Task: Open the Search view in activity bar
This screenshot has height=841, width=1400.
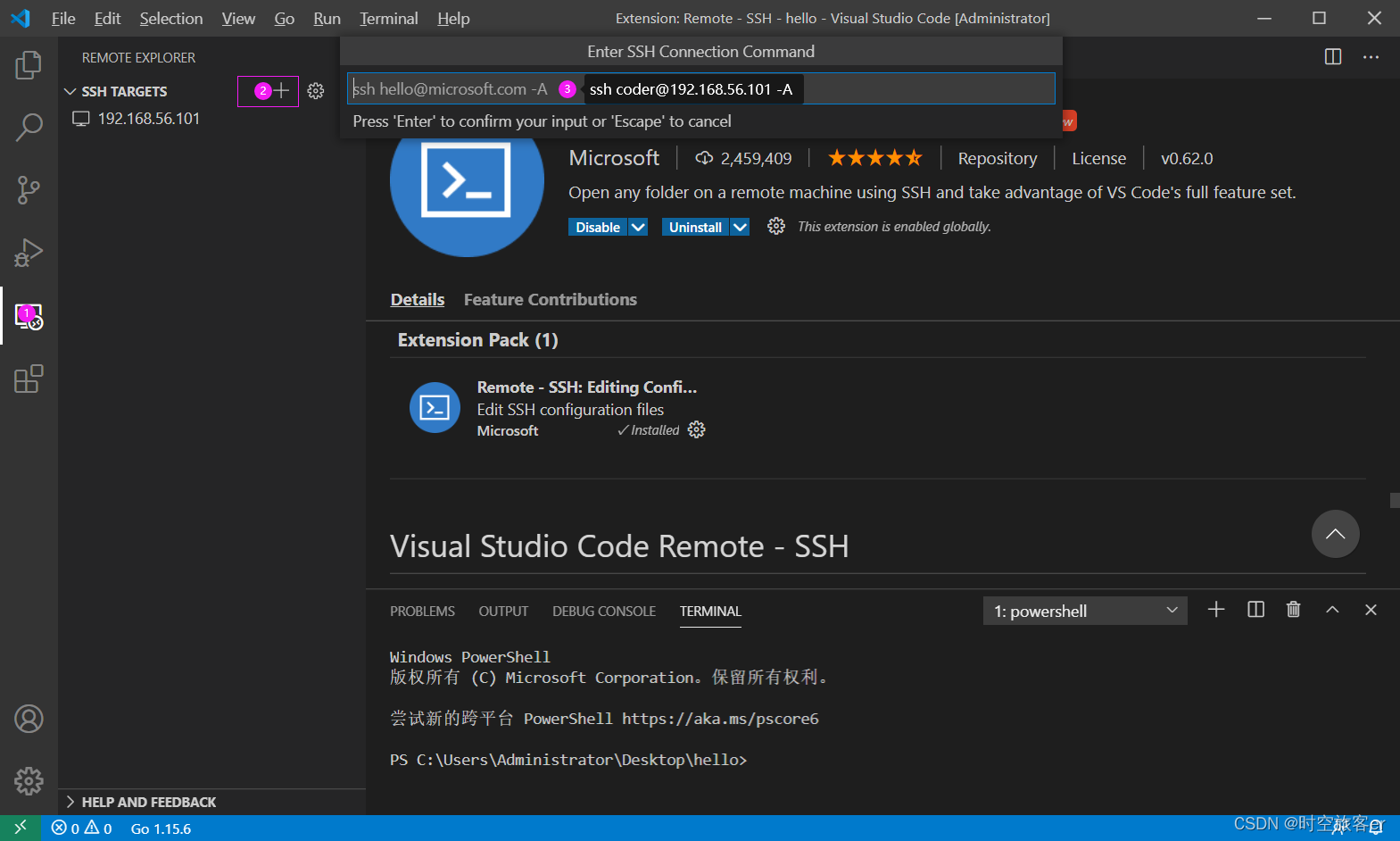Action: click(29, 127)
